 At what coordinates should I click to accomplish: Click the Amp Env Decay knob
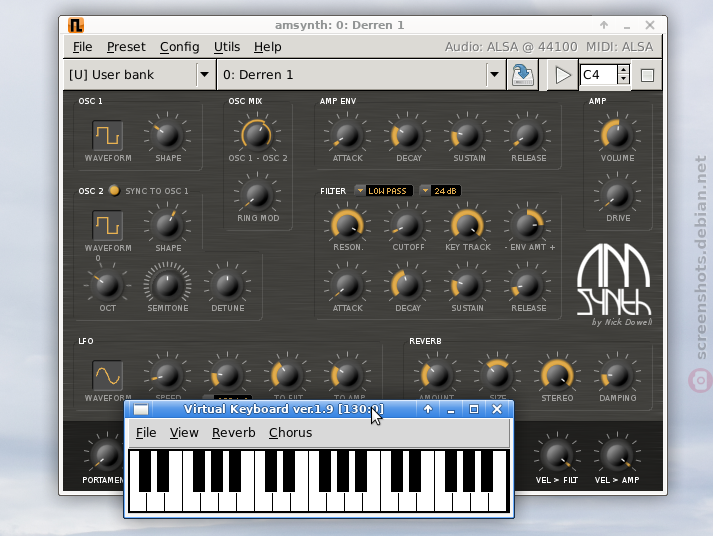[x=407, y=135]
